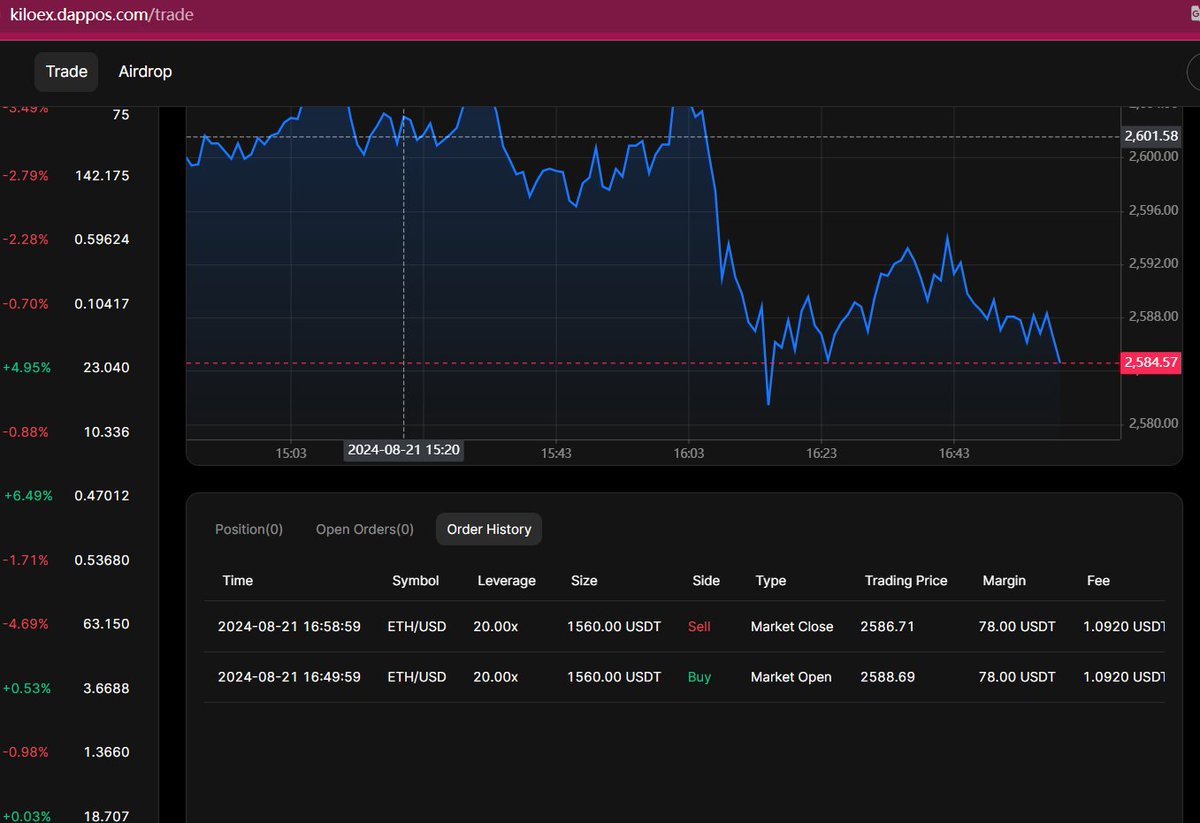Switch to Position(0) tab

pos(249,529)
